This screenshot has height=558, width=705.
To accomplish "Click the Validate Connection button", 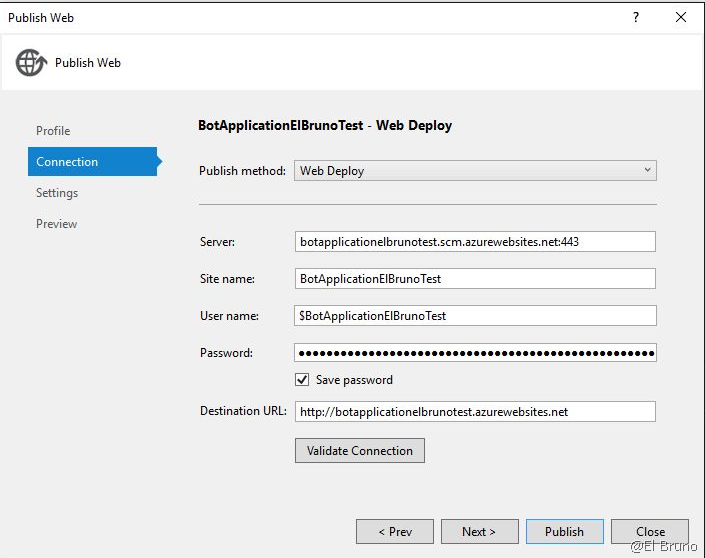I will 360,451.
